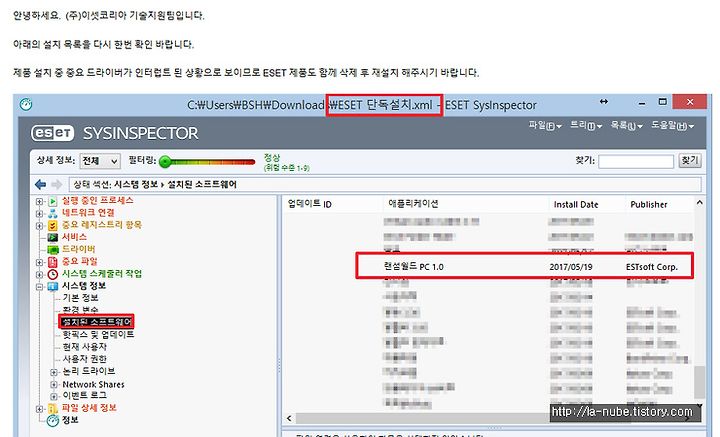
Task: Click the ESTsoft Corp. publisher cell
Action: pyautogui.click(x=652, y=267)
